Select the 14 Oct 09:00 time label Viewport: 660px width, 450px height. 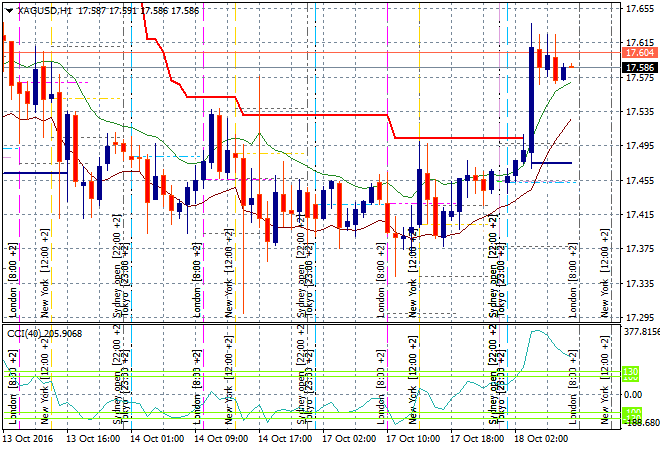point(222,438)
